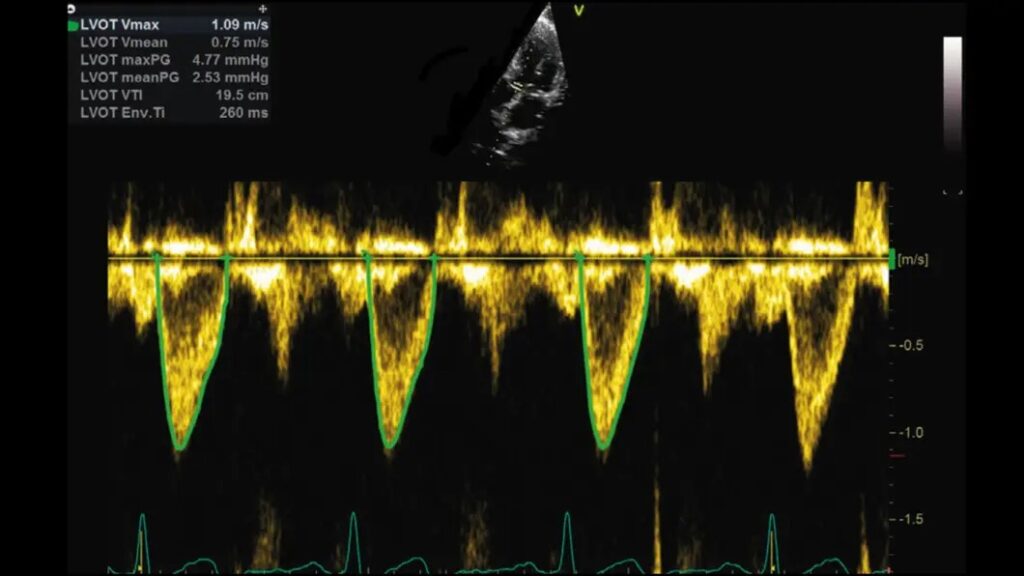Select the LVOT VTI label
1024x576 pixels.
[x=111, y=95]
